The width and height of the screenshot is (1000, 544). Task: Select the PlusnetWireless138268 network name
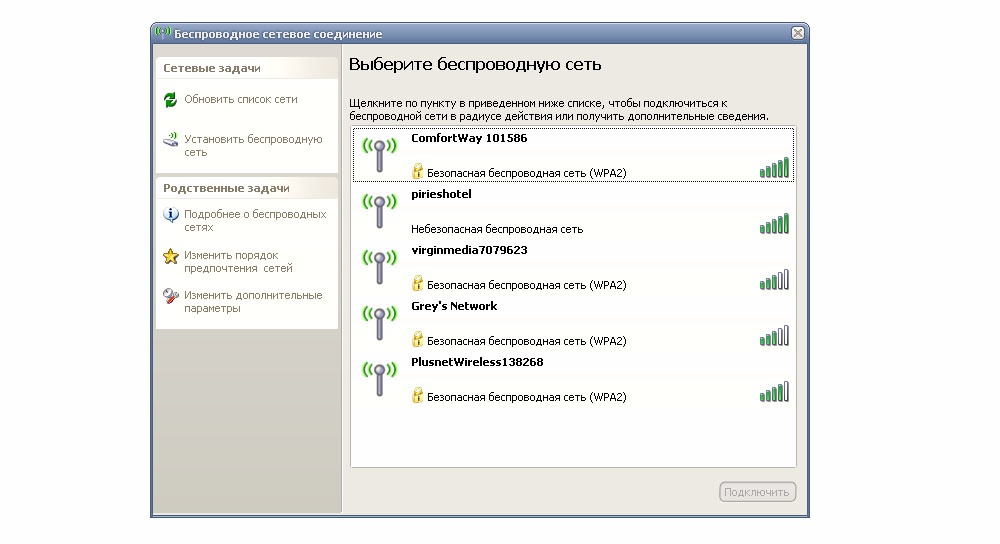click(x=478, y=362)
